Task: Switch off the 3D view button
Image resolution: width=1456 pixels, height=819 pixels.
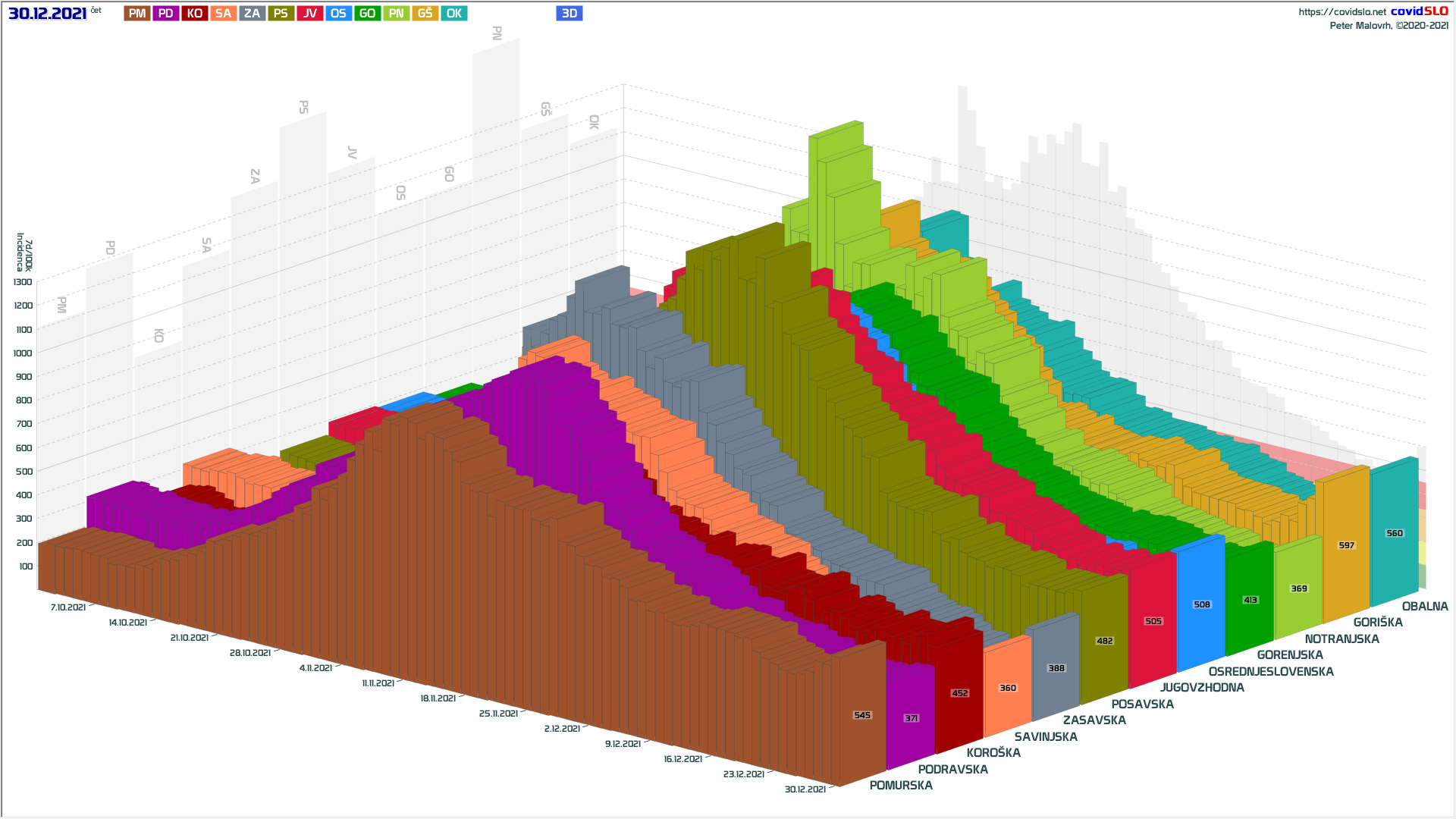Action: tap(570, 14)
